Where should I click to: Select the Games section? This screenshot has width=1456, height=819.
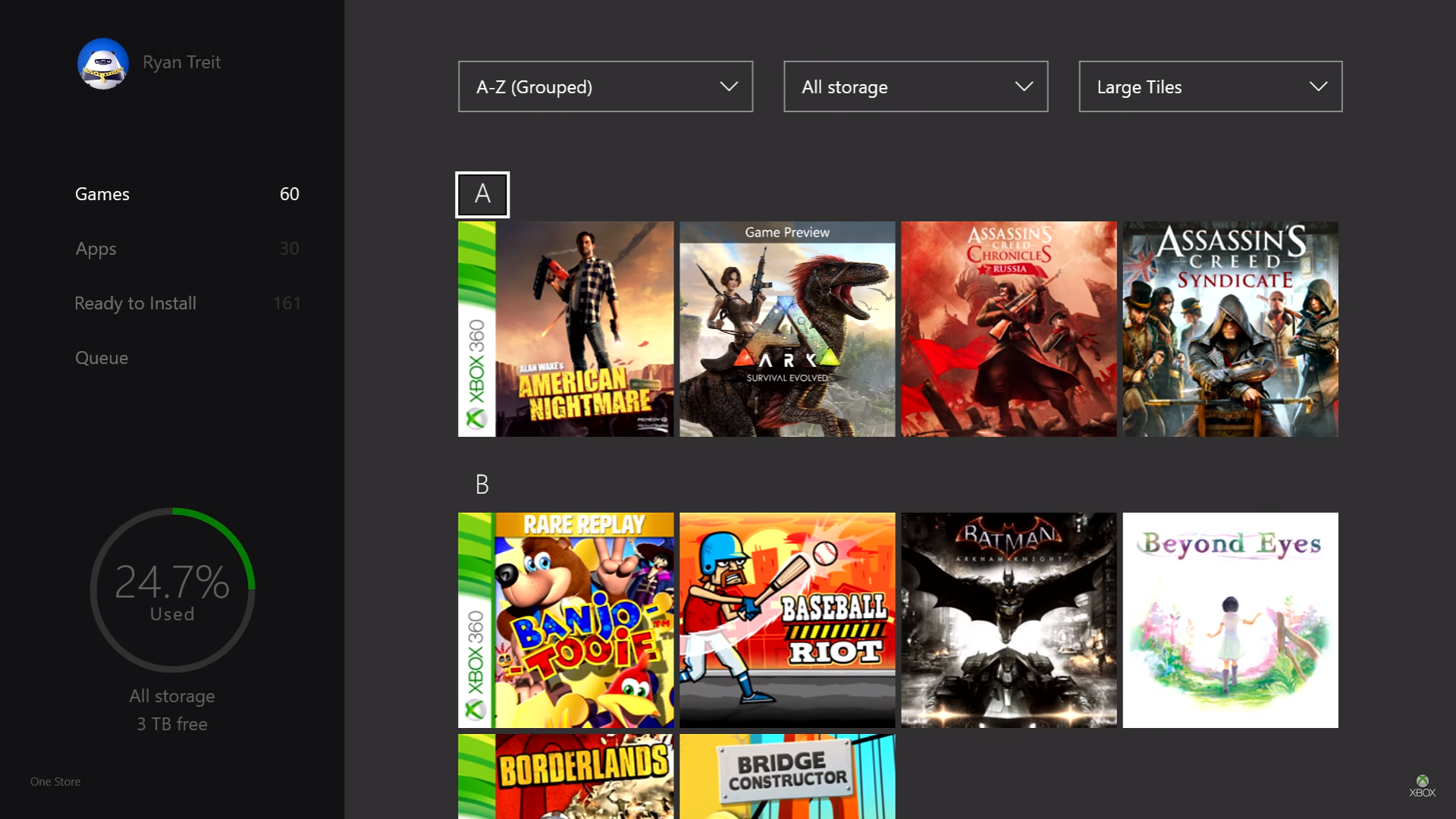click(102, 194)
